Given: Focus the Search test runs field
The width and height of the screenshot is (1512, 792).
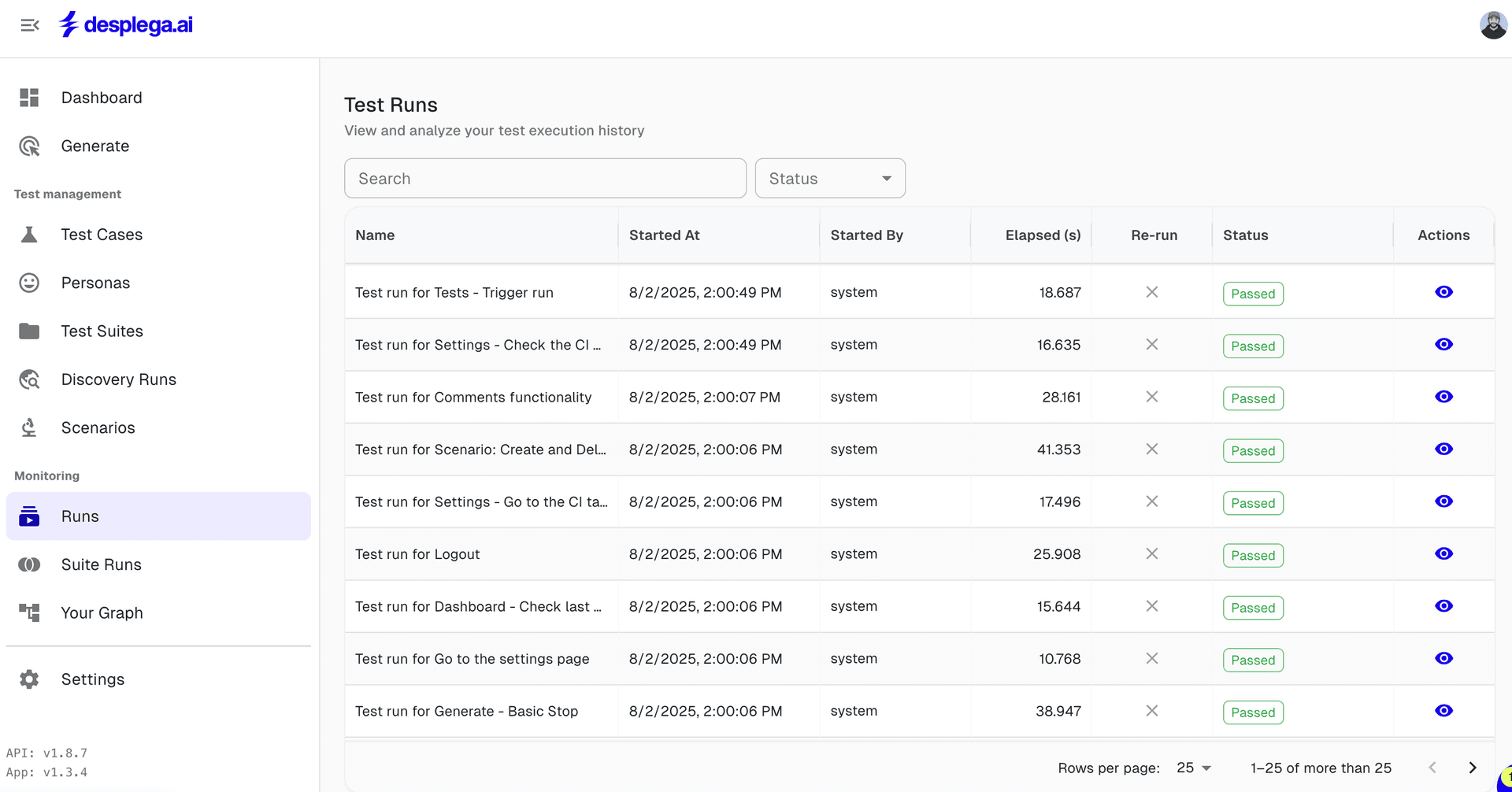Looking at the screenshot, I should 545,179.
